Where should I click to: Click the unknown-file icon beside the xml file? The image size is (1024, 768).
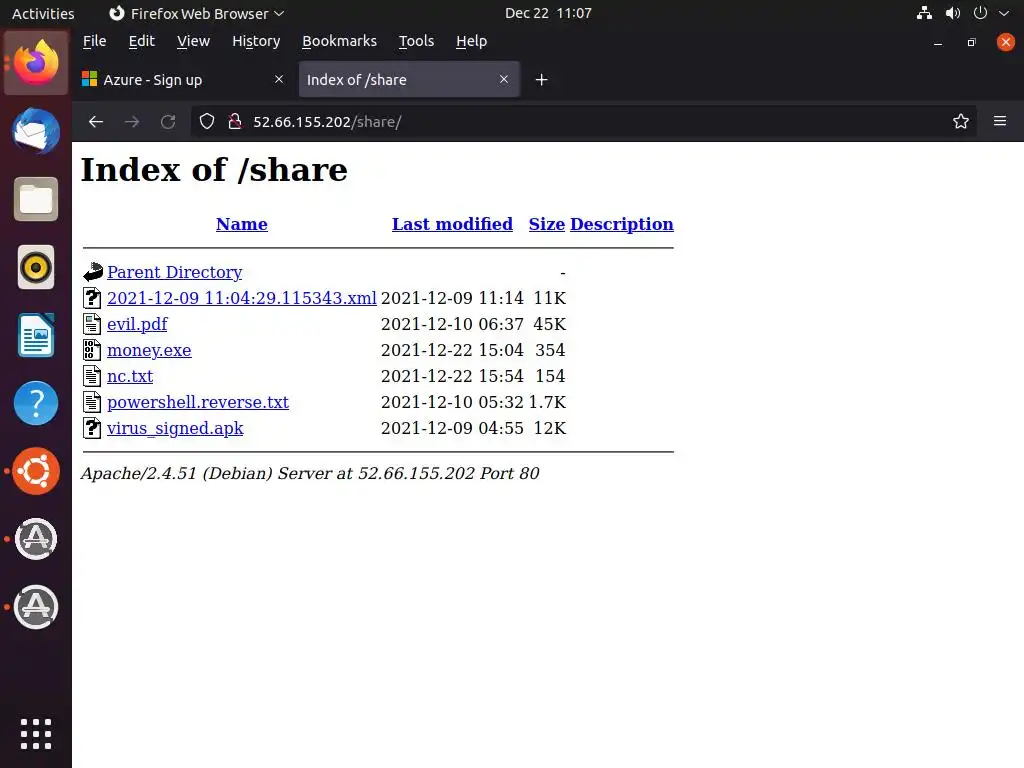pyautogui.click(x=92, y=298)
